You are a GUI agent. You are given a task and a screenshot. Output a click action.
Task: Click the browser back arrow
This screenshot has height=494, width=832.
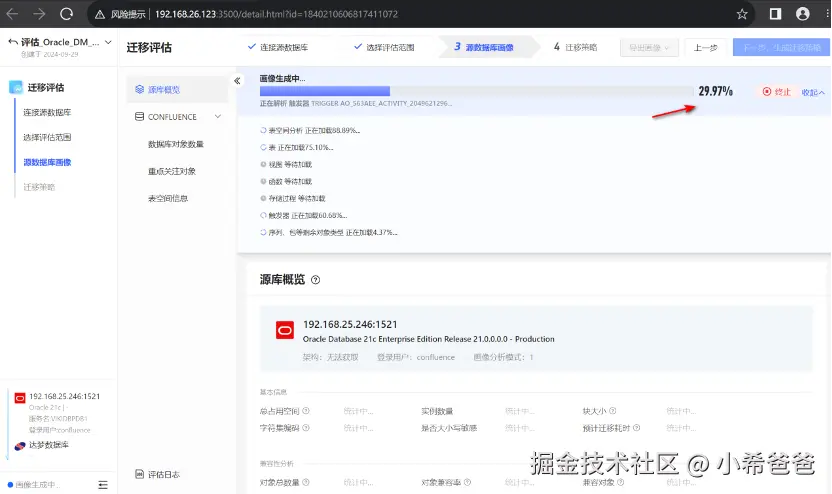(x=12, y=14)
